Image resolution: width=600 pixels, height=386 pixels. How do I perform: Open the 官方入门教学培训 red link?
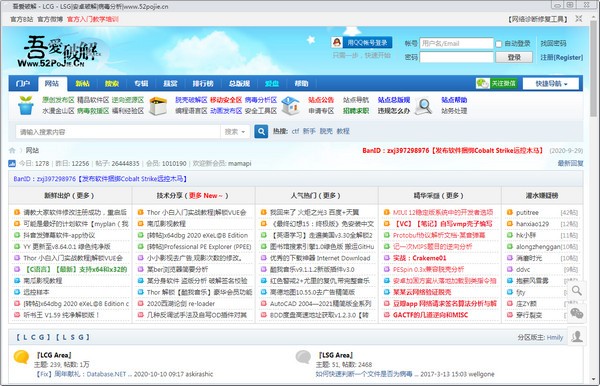[x=93, y=19]
